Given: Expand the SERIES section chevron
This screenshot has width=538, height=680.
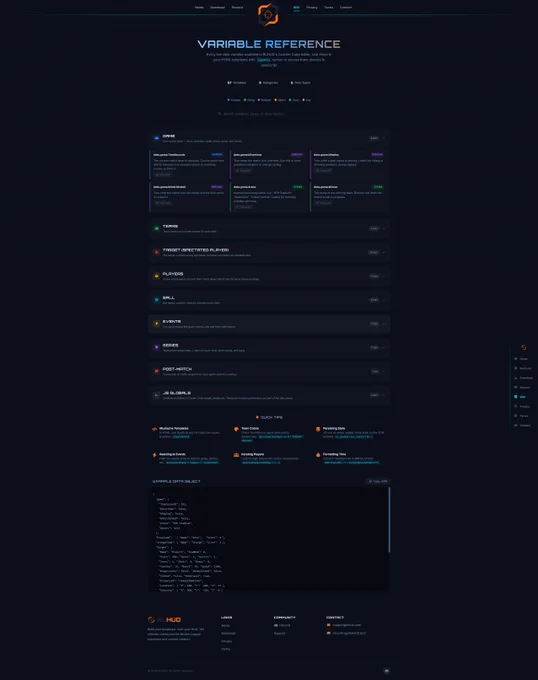Looking at the screenshot, I should (384, 348).
